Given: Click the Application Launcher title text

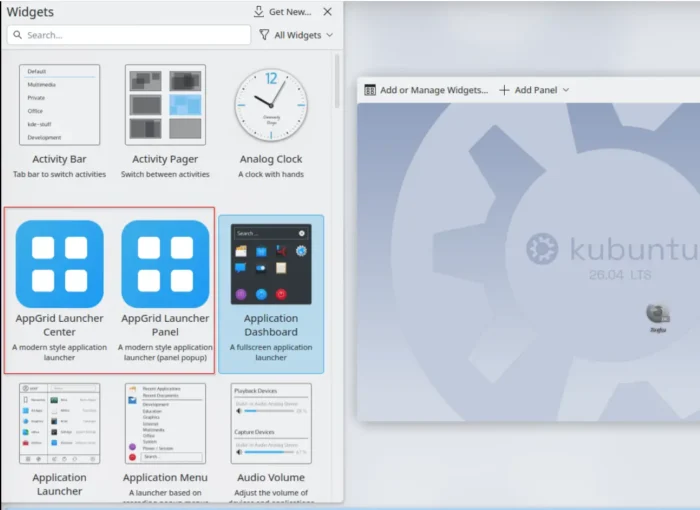Looking at the screenshot, I should click(59, 484).
